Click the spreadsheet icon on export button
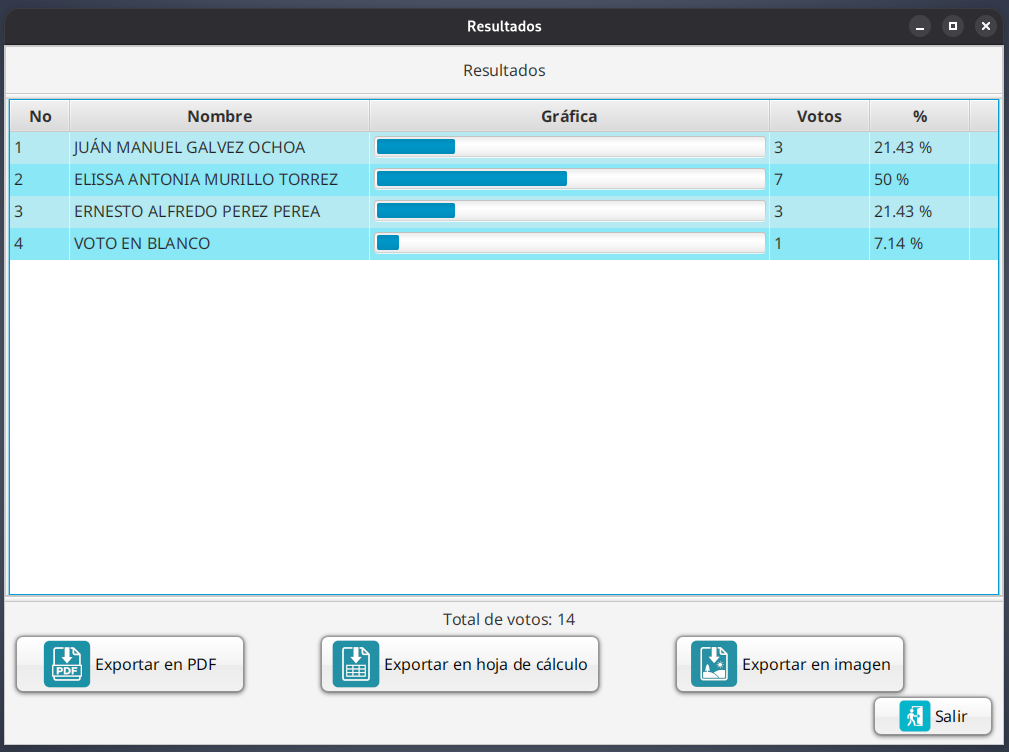The image size is (1009, 752). coord(356,664)
